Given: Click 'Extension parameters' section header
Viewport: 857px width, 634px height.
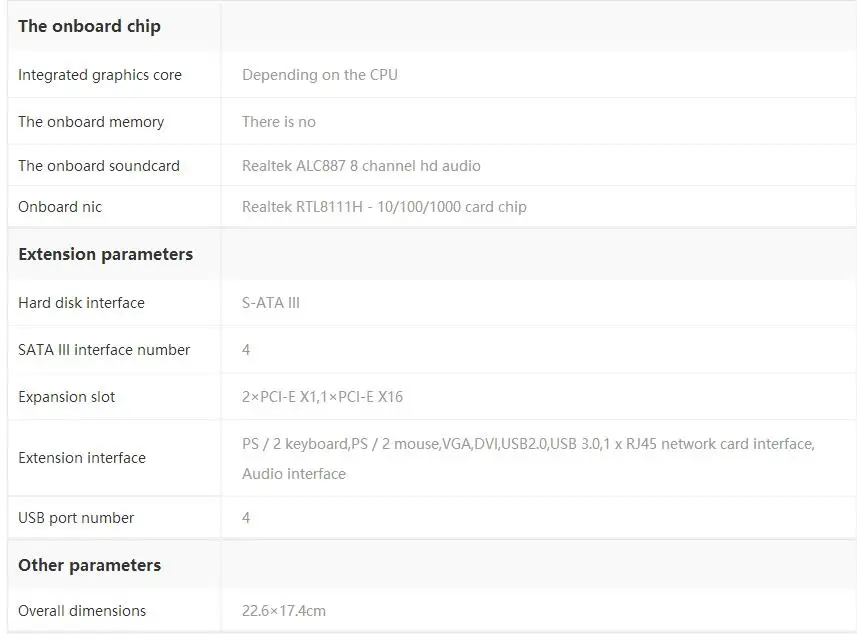Looking at the screenshot, I should tap(105, 254).
